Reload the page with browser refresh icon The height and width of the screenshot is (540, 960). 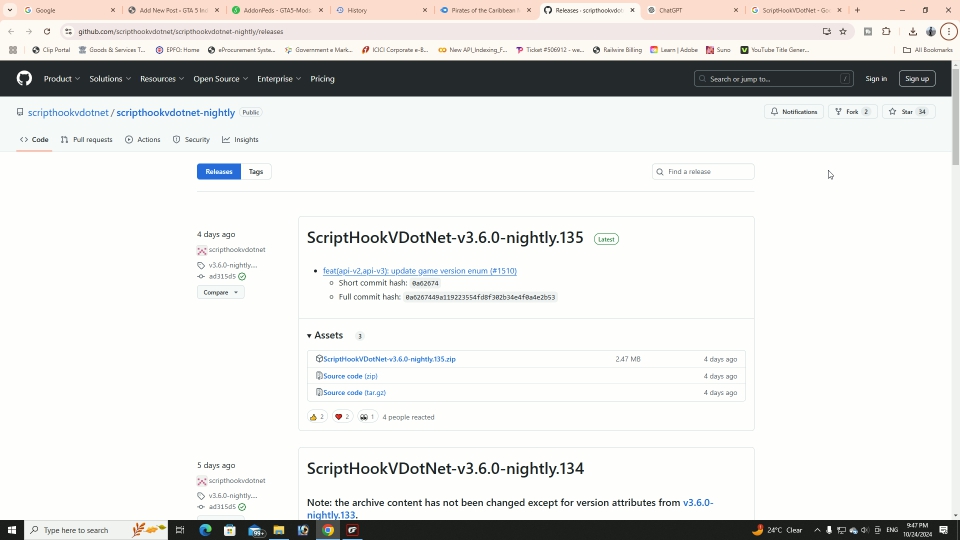[47, 31]
